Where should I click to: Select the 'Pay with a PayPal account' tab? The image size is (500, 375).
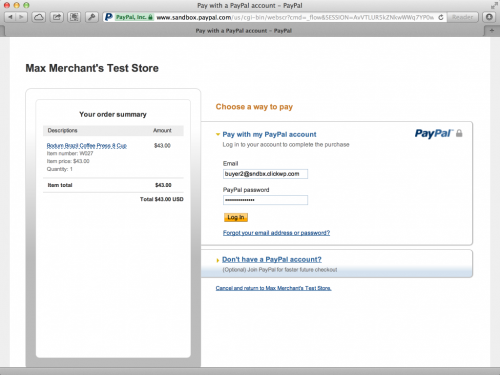click(243, 31)
